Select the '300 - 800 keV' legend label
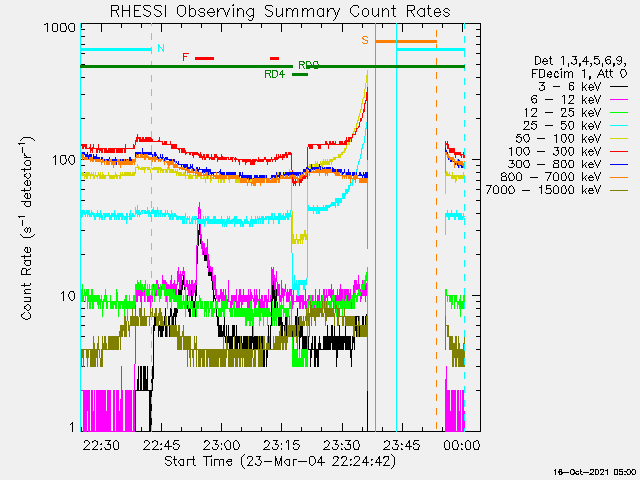The image size is (640, 480). pos(554,164)
